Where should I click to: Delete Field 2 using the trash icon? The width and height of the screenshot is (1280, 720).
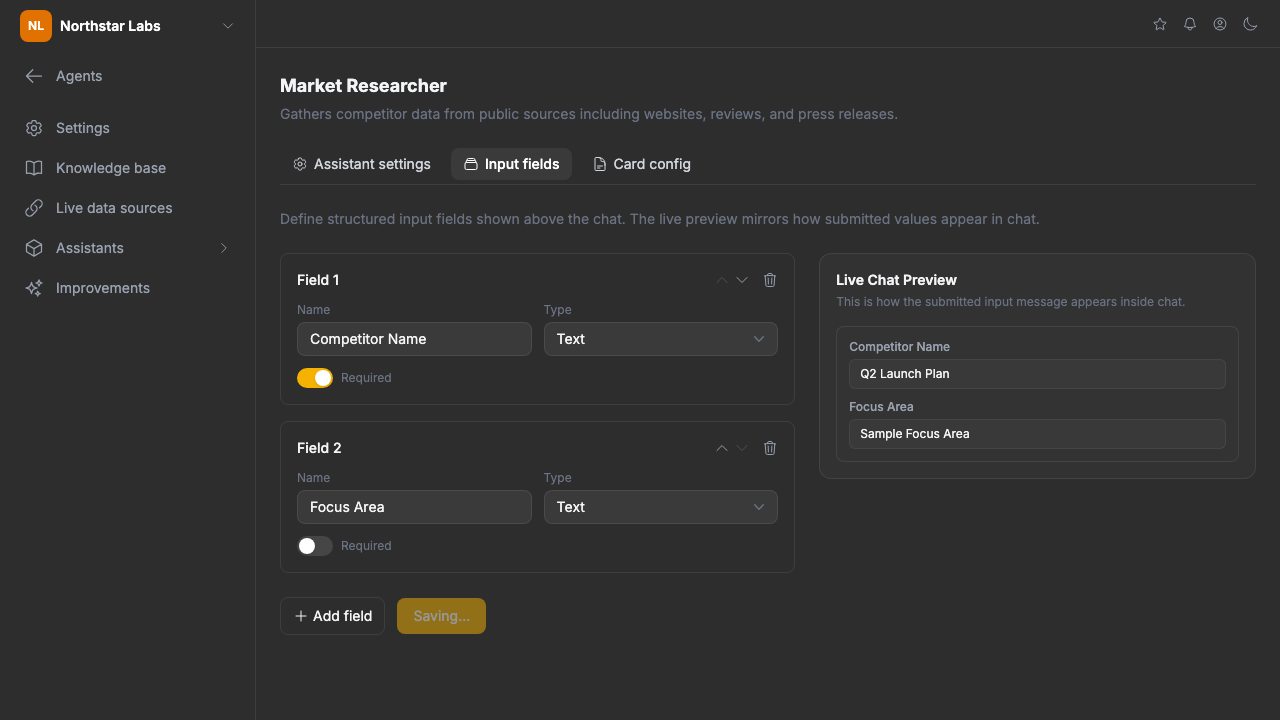pos(770,448)
